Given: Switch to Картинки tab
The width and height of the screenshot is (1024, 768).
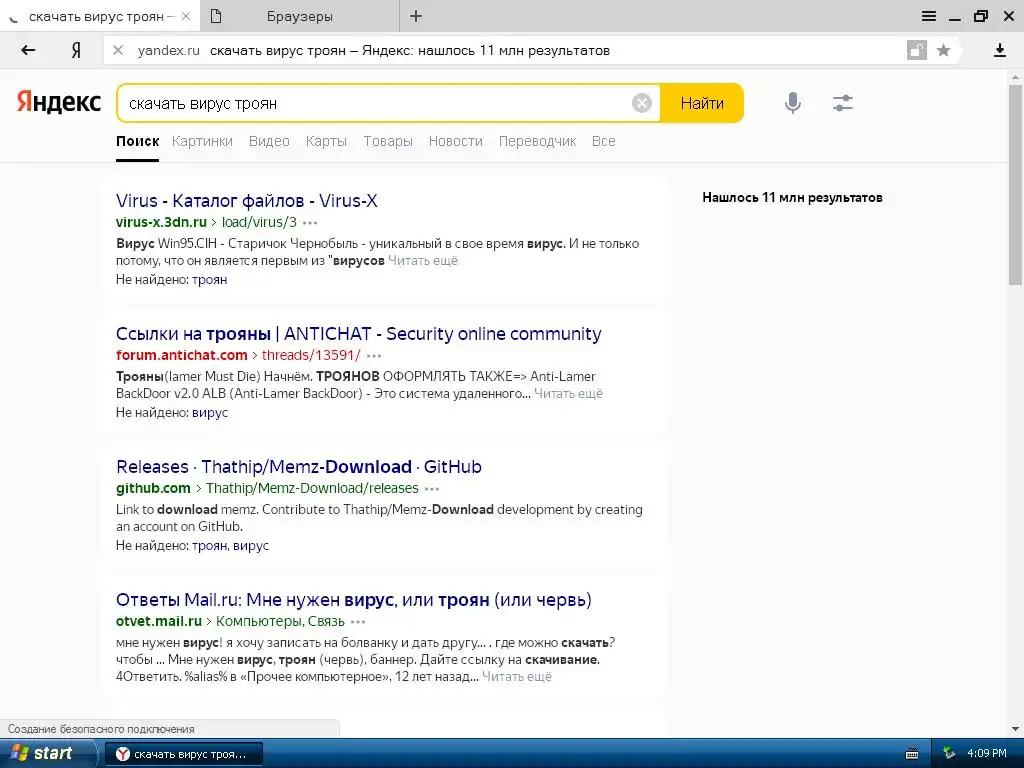Looking at the screenshot, I should point(202,141).
